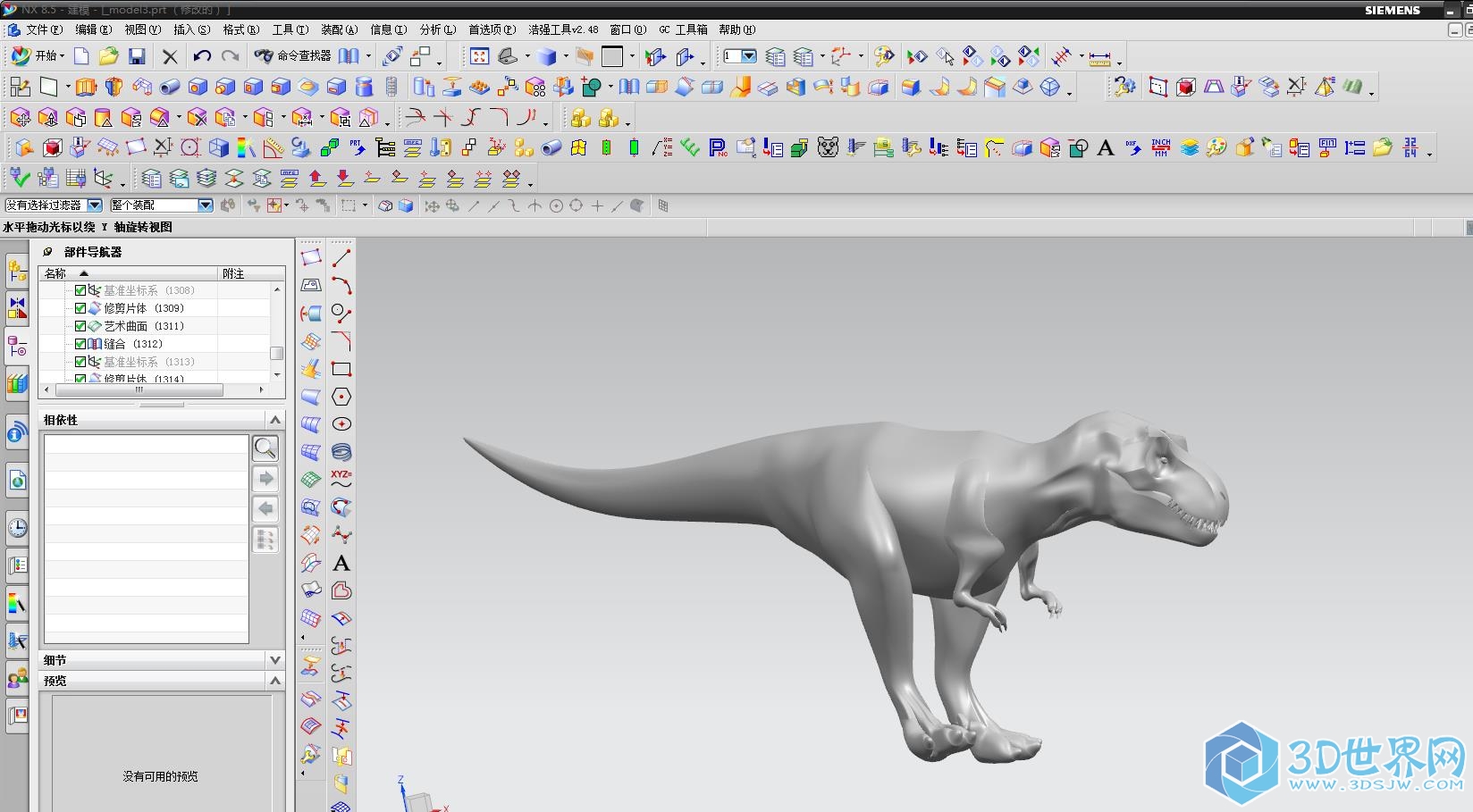Viewport: 1473px width, 812px height.
Task: Open a part with the folder icon
Action: (108, 56)
